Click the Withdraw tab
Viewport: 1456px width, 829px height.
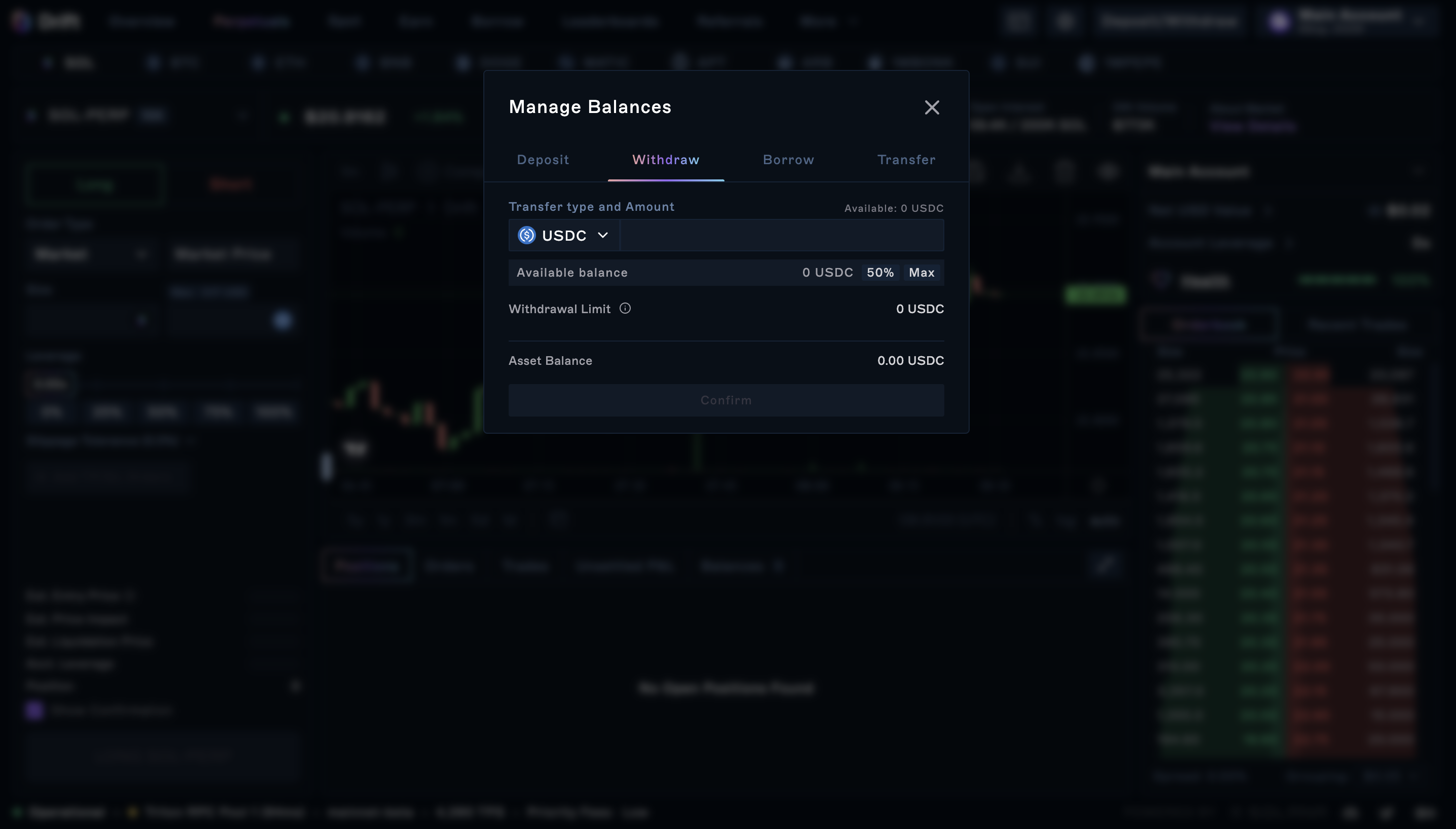665,160
